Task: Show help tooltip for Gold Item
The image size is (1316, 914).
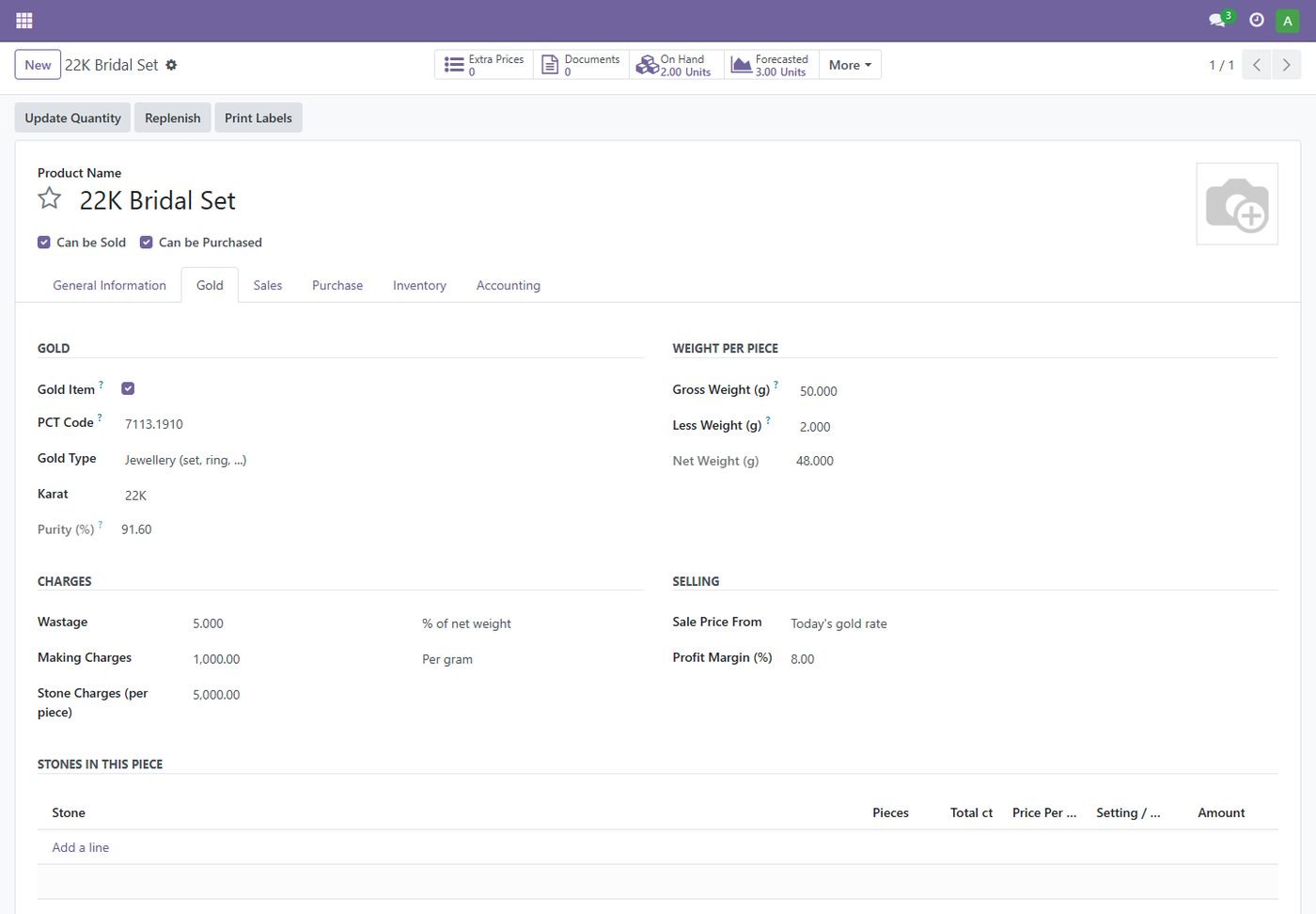Action: [101, 384]
